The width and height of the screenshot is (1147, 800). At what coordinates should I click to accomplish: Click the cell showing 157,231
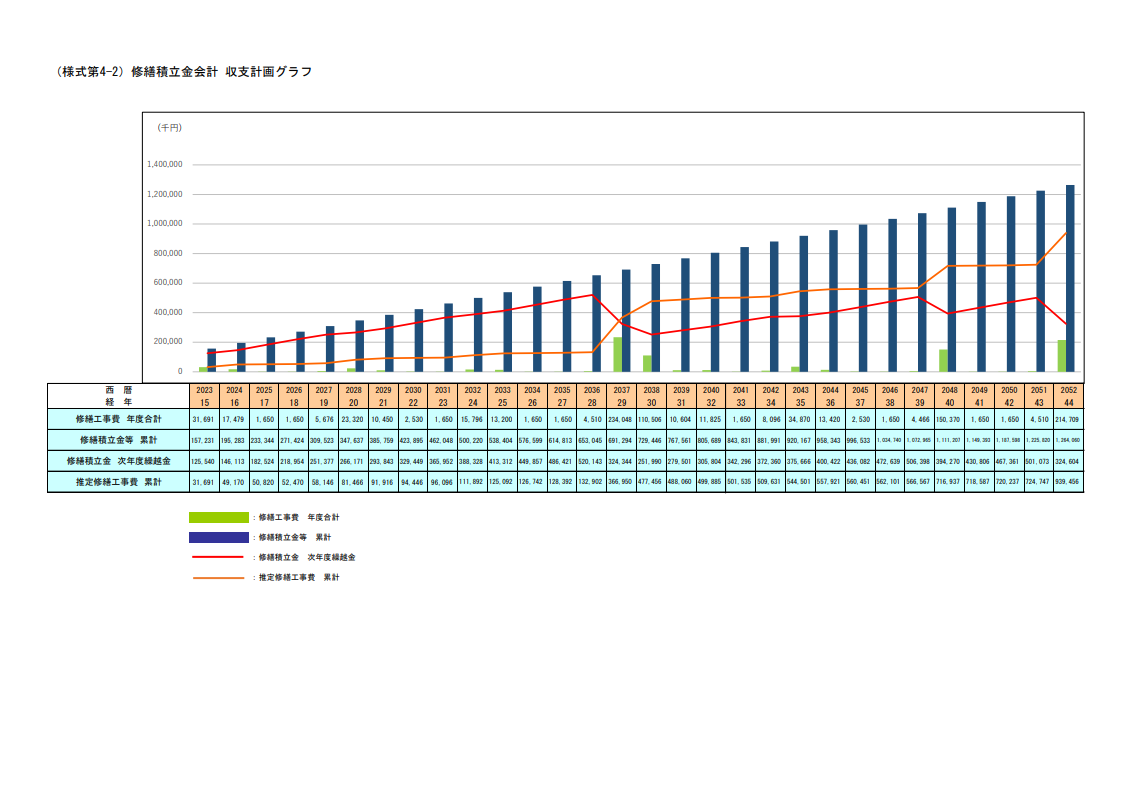204,440
